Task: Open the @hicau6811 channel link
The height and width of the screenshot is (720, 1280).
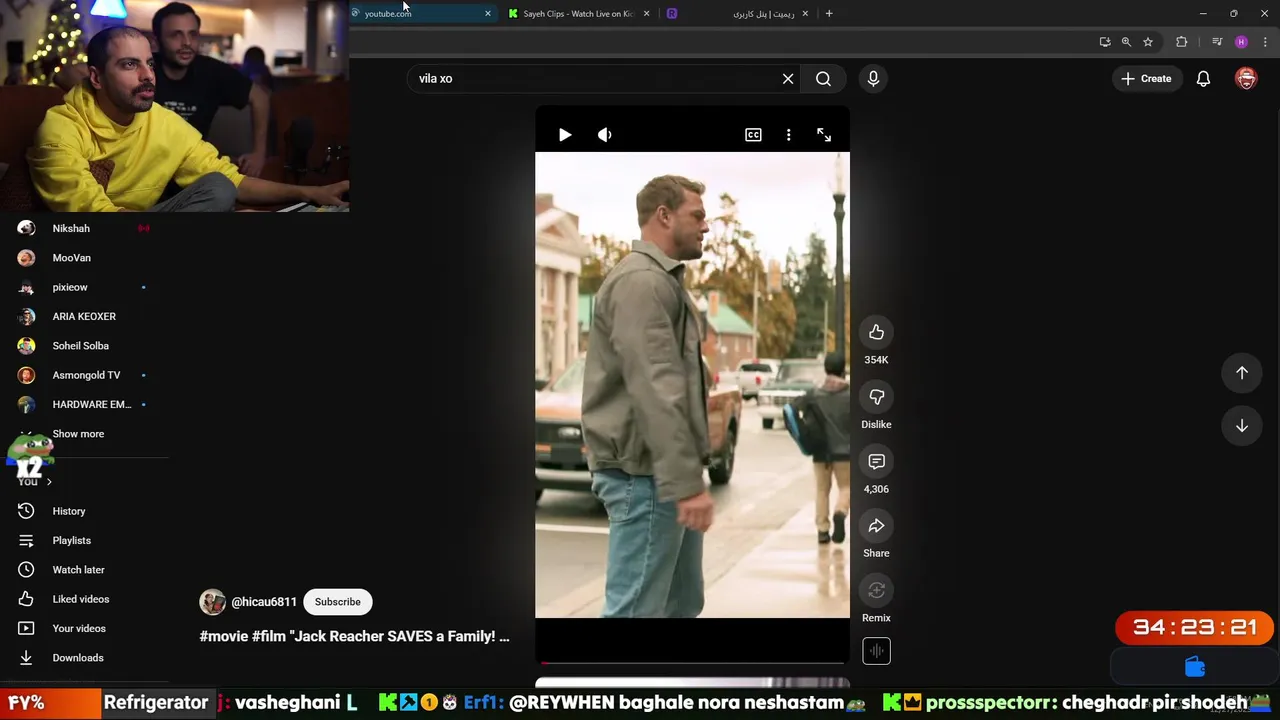Action: coord(264,602)
